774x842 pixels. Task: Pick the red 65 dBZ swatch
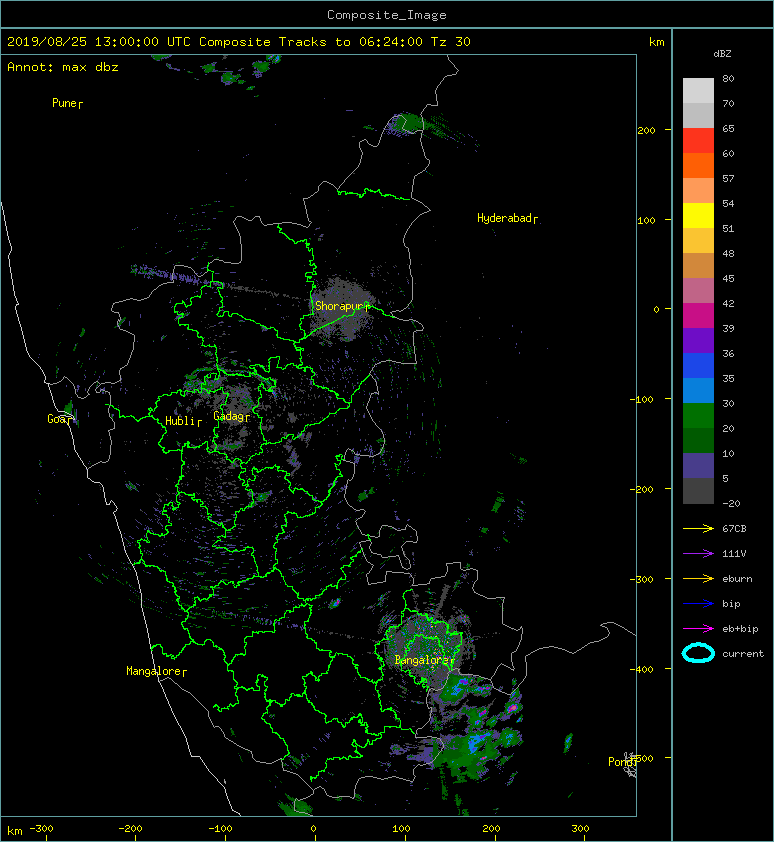click(x=698, y=141)
